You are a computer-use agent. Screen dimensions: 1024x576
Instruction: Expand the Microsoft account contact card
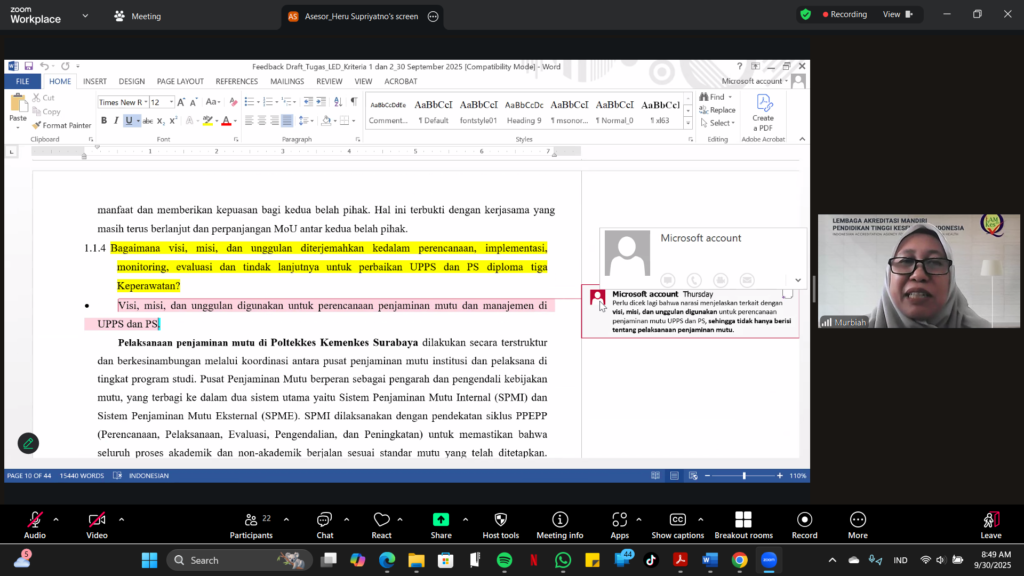[797, 280]
